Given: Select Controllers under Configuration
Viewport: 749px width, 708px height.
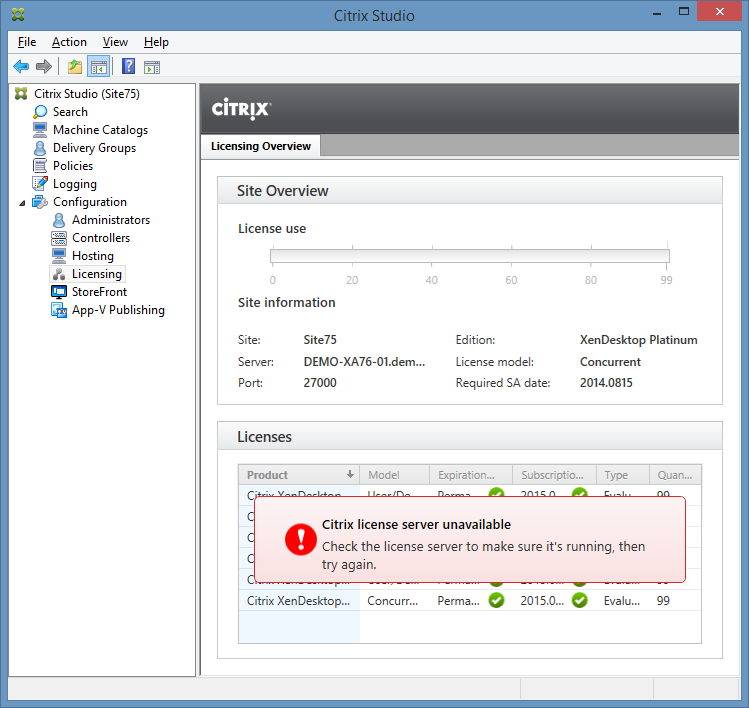Looking at the screenshot, I should coord(101,238).
